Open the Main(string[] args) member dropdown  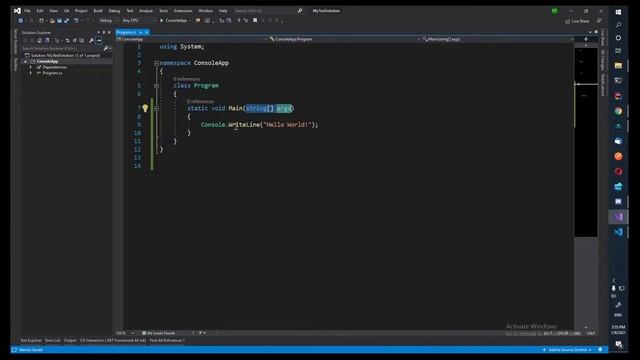click(x=498, y=39)
